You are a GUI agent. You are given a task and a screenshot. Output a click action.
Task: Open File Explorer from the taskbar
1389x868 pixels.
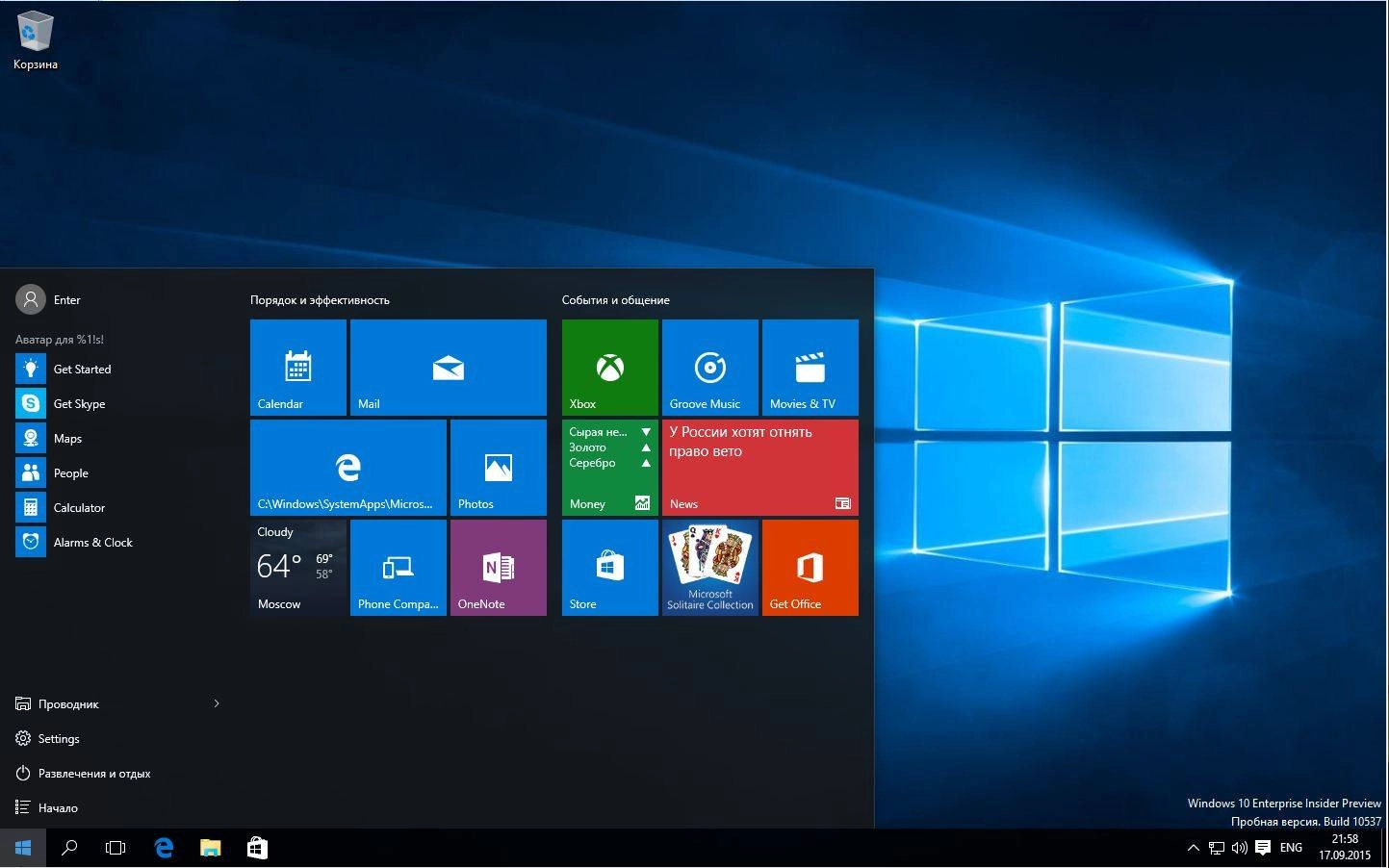pos(210,848)
